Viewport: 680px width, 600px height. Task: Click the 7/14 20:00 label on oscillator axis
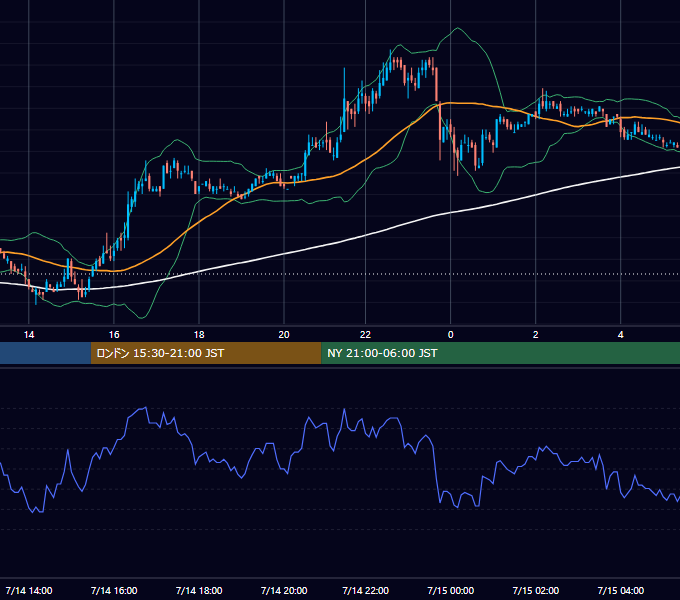click(x=284, y=590)
